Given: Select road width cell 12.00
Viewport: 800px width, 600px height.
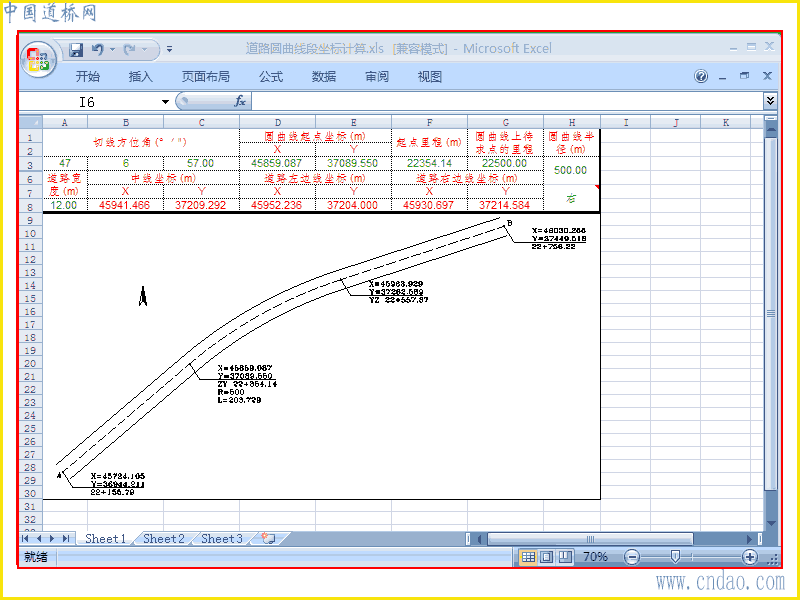Looking at the screenshot, I should point(65,205).
